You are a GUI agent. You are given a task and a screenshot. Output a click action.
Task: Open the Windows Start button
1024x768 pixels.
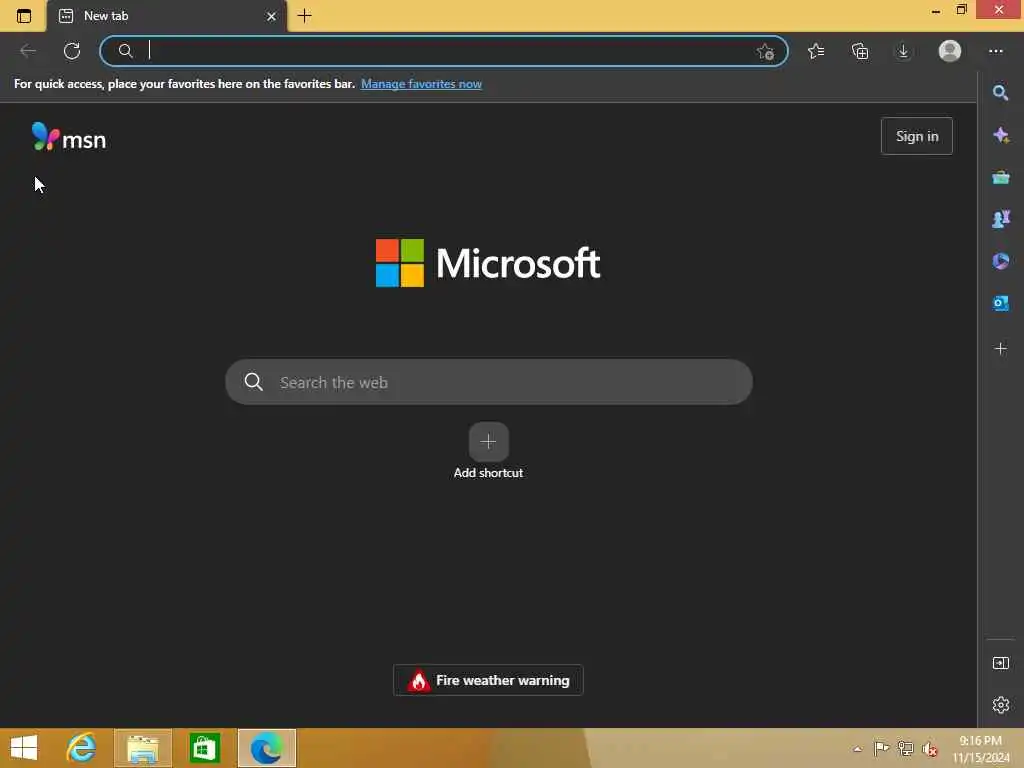(x=24, y=748)
